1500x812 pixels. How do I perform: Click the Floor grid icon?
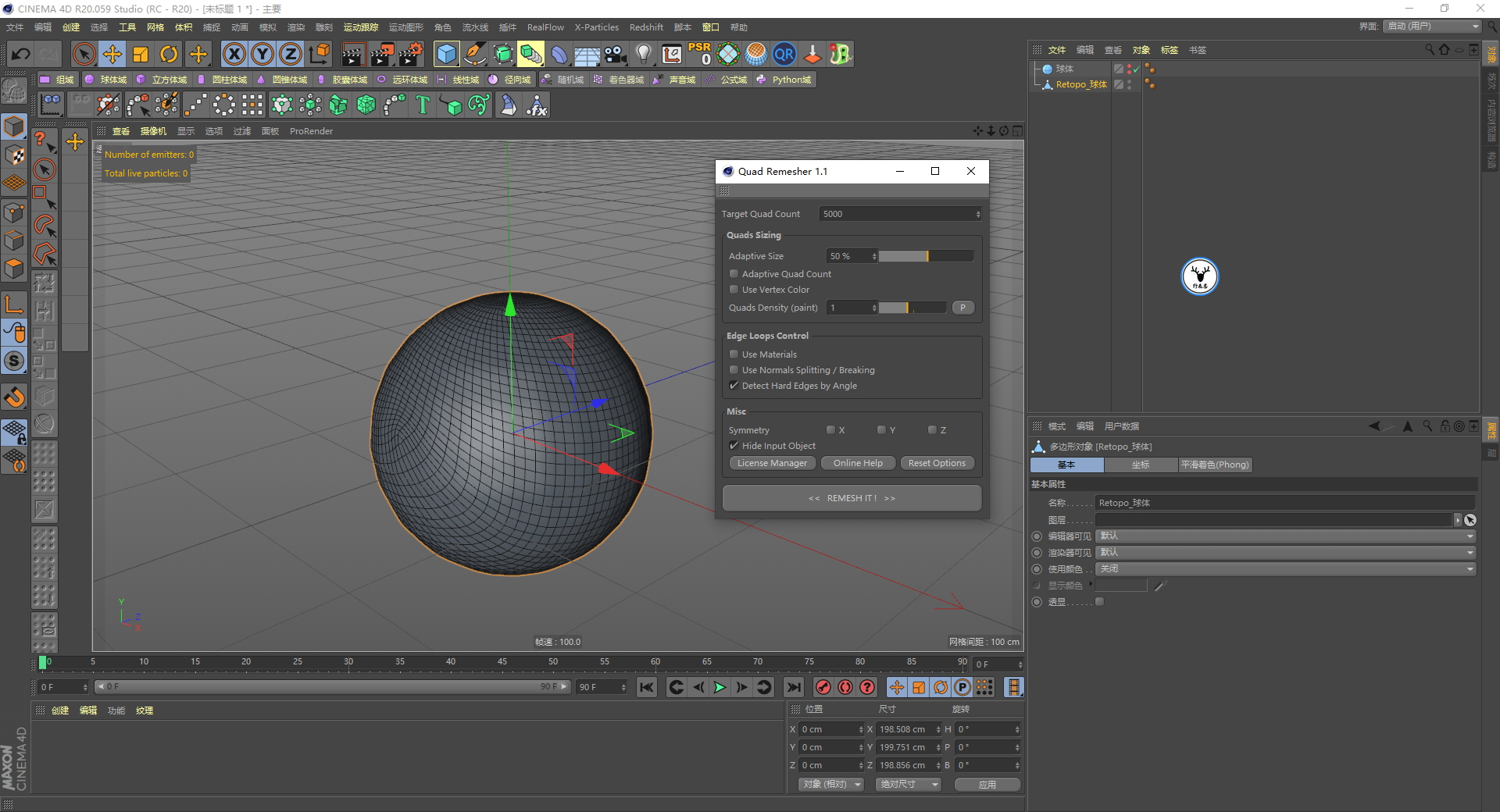587,54
